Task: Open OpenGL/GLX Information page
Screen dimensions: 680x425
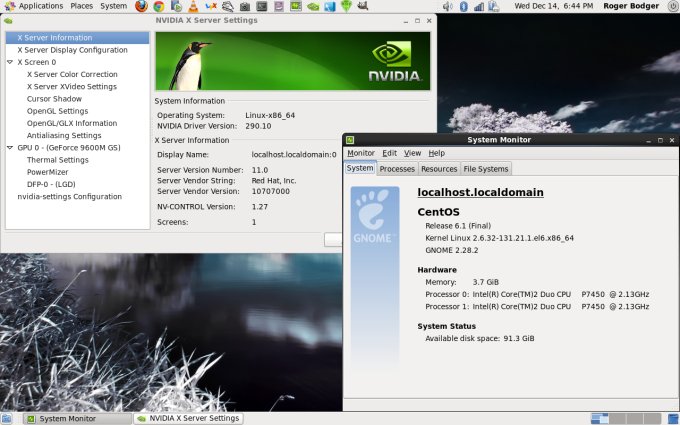Action: pos(72,123)
